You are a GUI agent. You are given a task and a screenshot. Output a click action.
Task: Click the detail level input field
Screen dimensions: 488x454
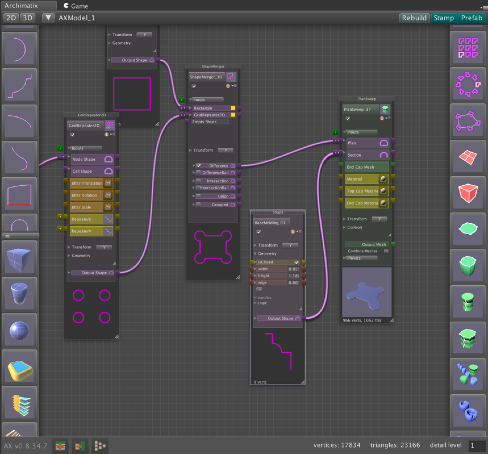[x=477, y=445]
